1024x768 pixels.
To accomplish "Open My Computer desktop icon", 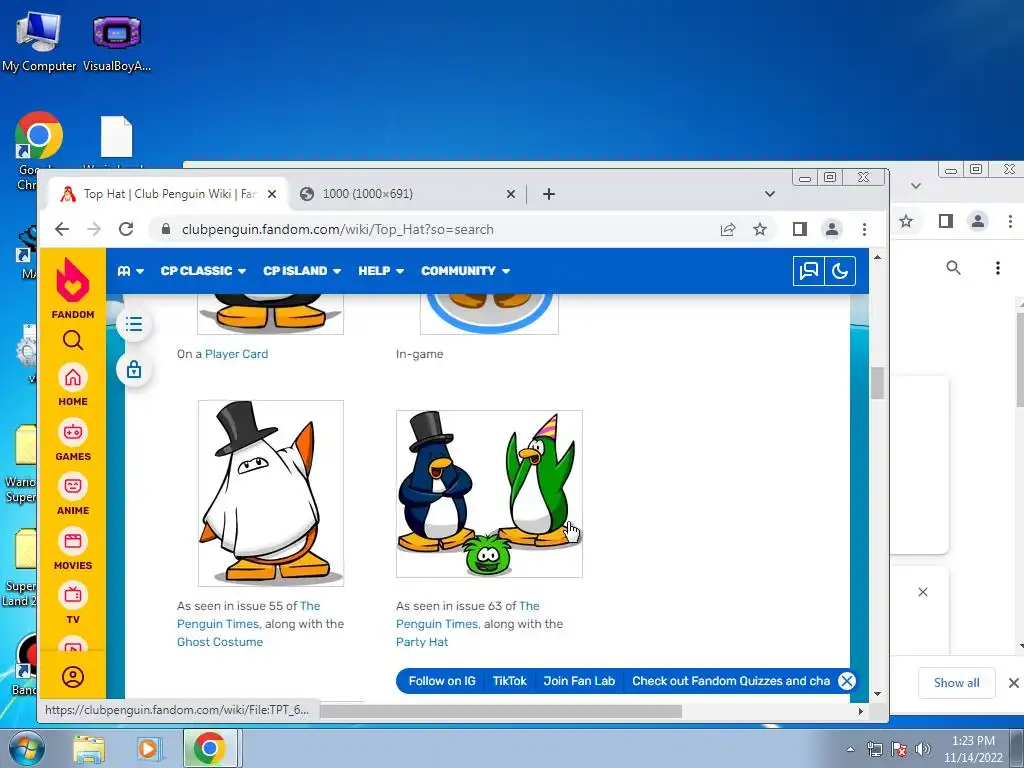I will click(39, 42).
